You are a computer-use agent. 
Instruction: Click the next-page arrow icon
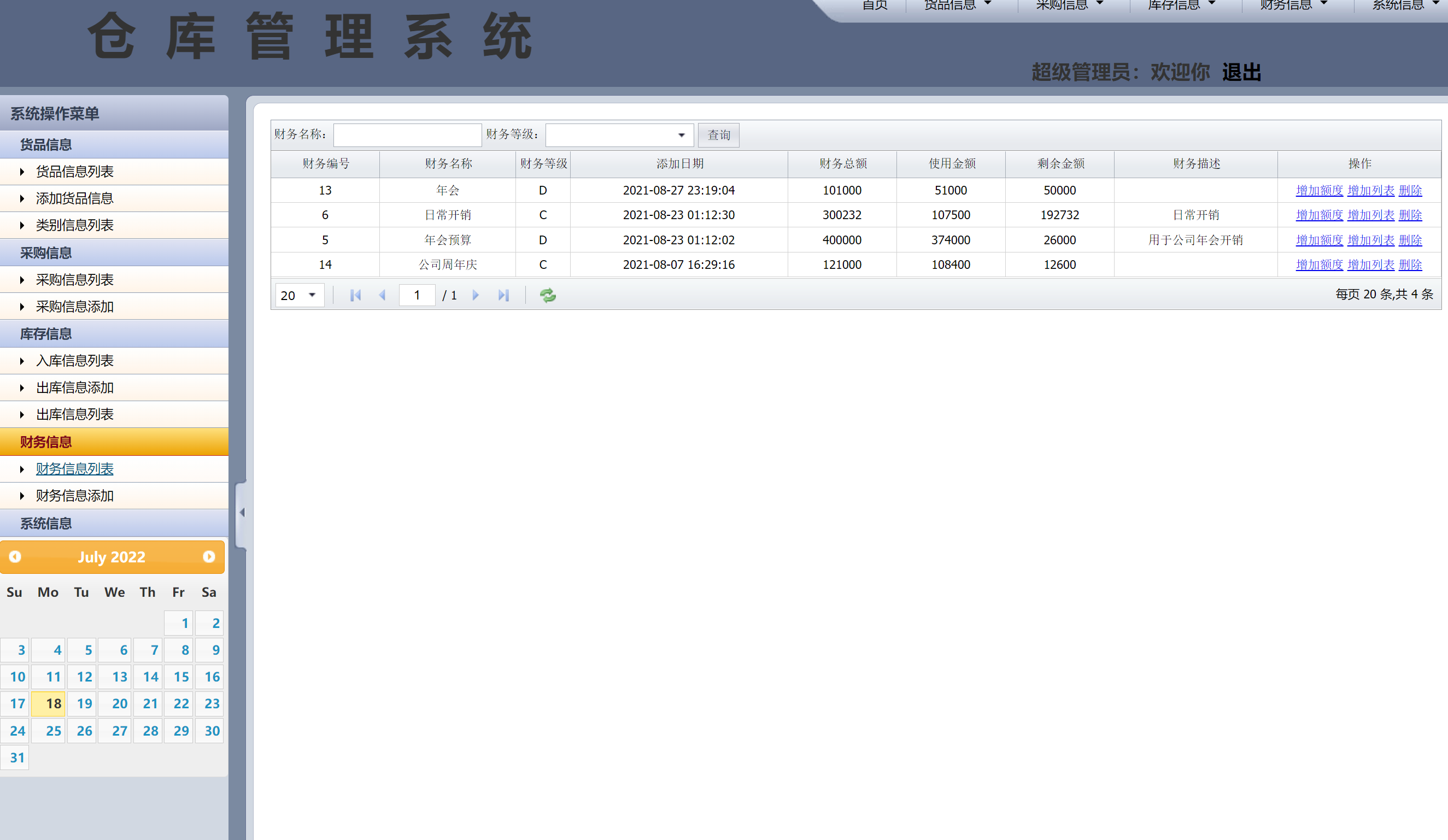pos(476,295)
